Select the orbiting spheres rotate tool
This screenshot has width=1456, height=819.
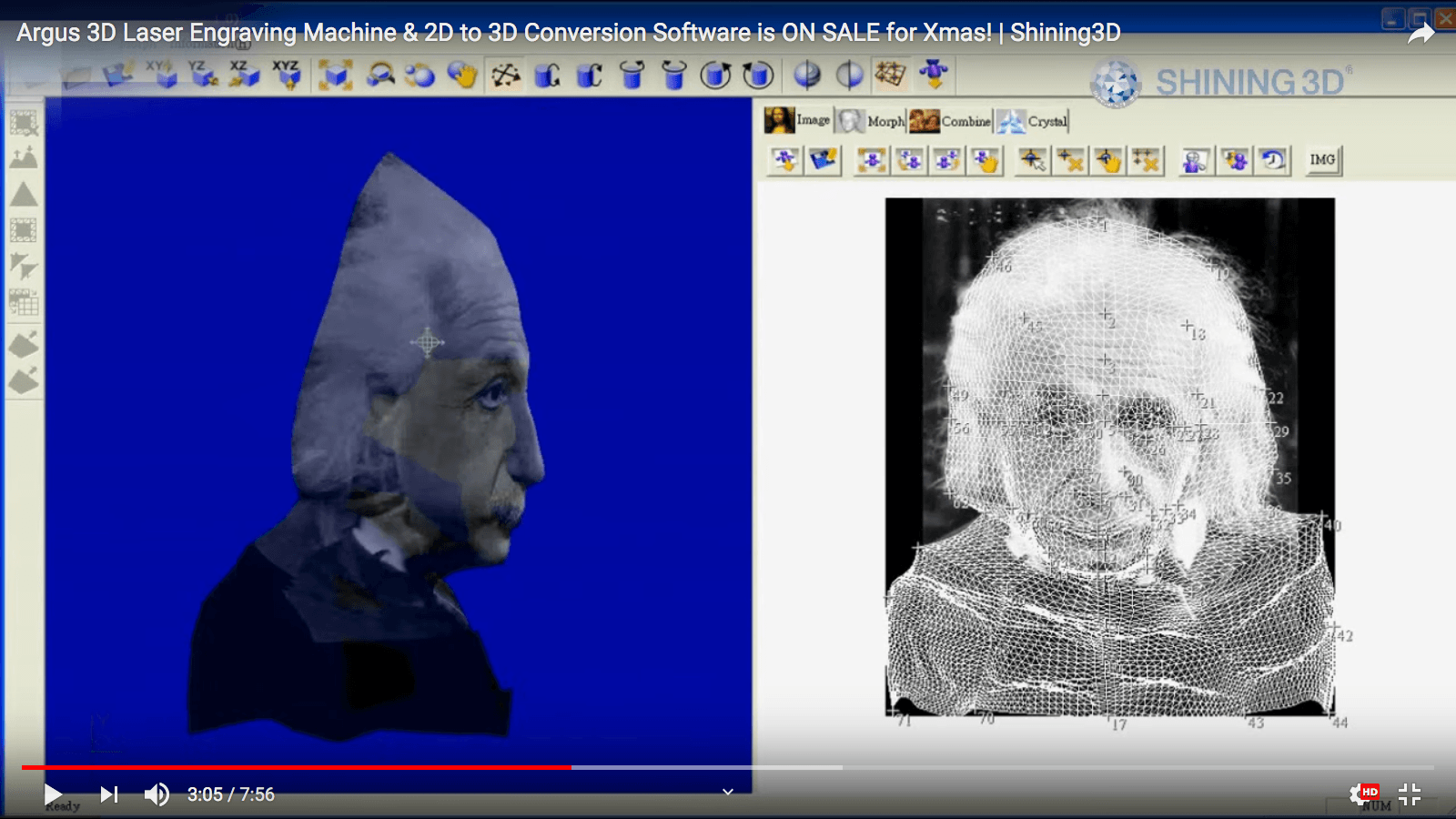pyautogui.click(x=420, y=75)
